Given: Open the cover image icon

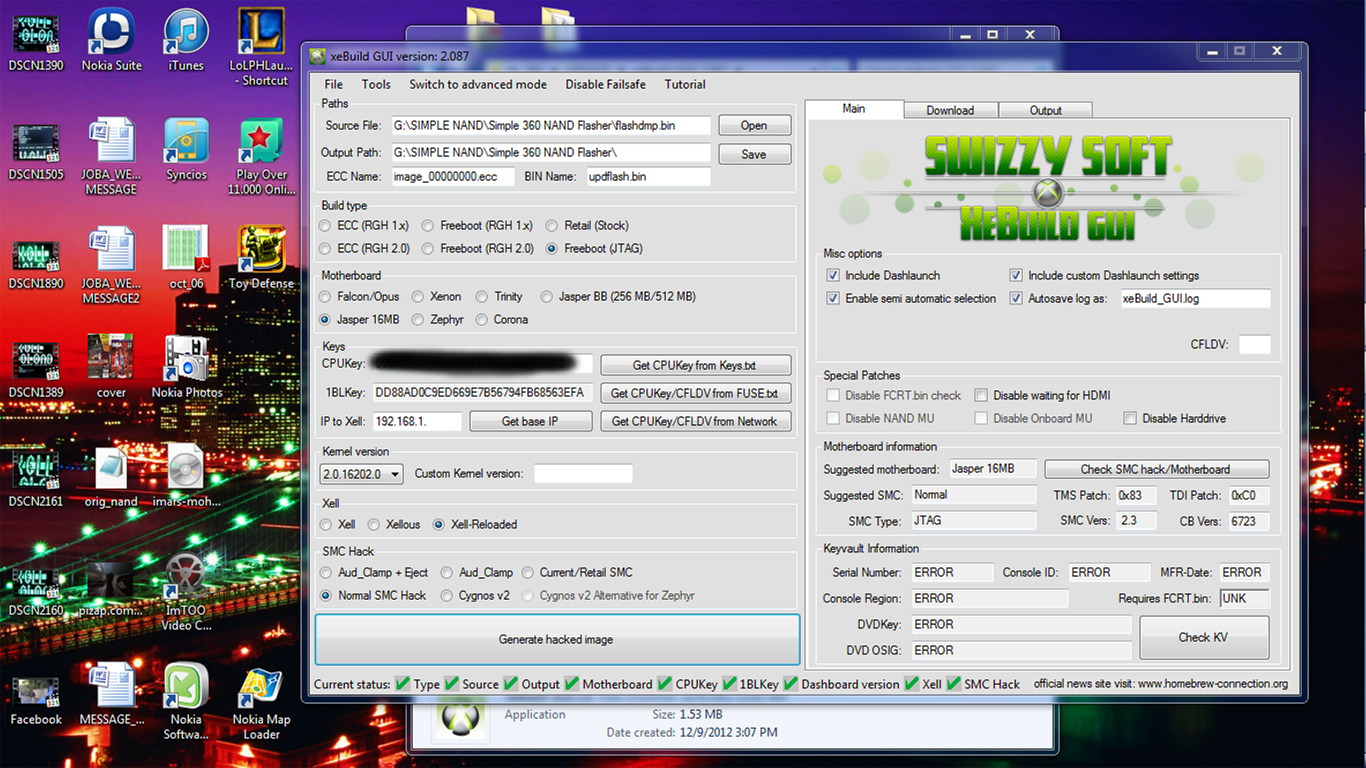Looking at the screenshot, I should coord(111,367).
